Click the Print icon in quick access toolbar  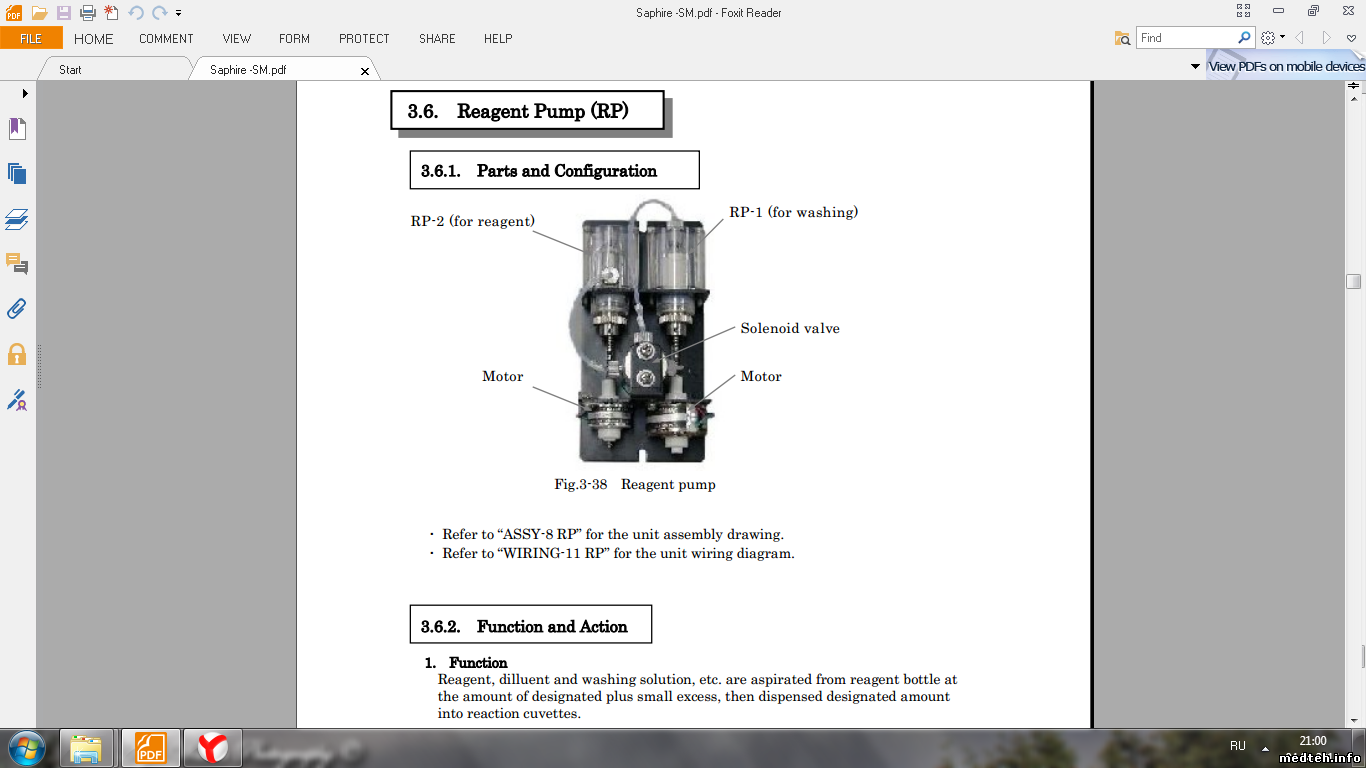coord(87,13)
